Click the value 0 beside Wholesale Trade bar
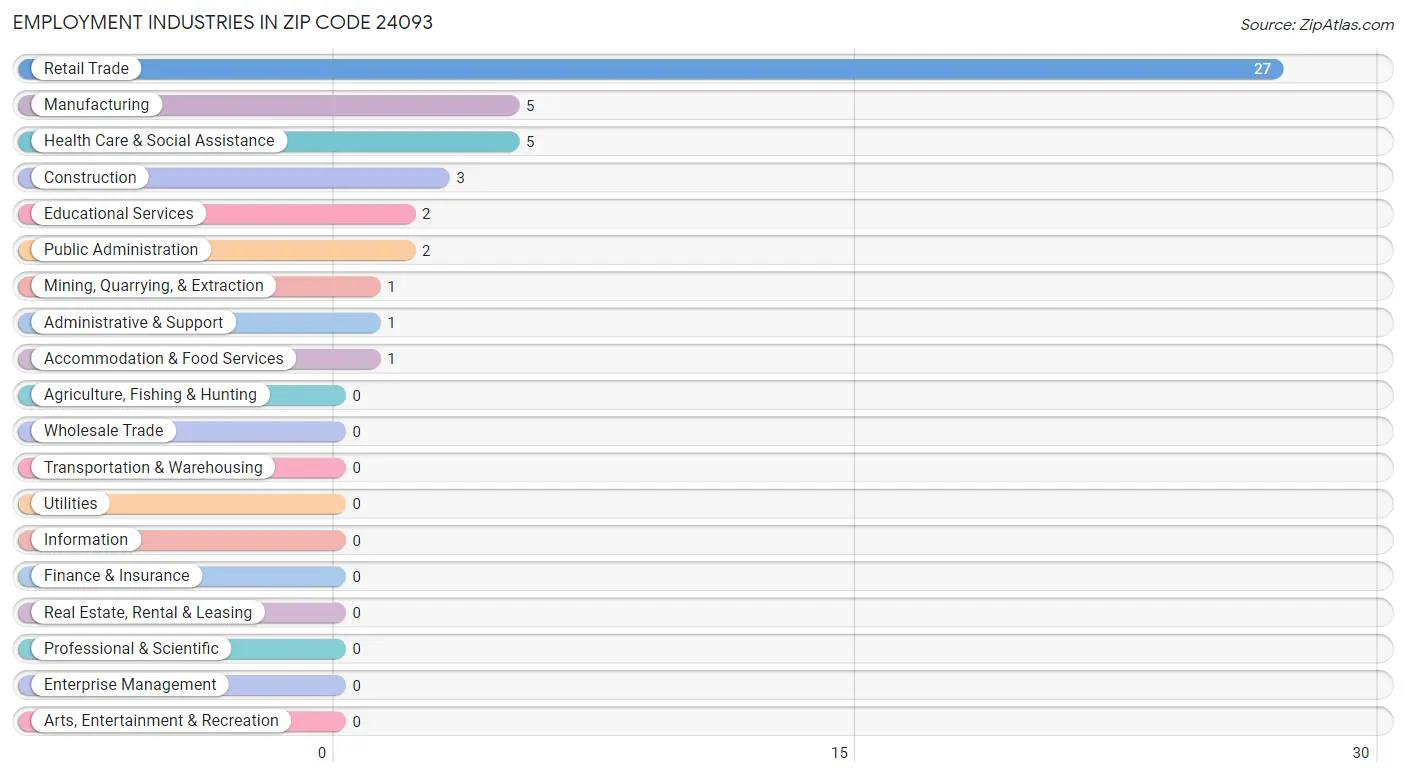 pos(357,432)
